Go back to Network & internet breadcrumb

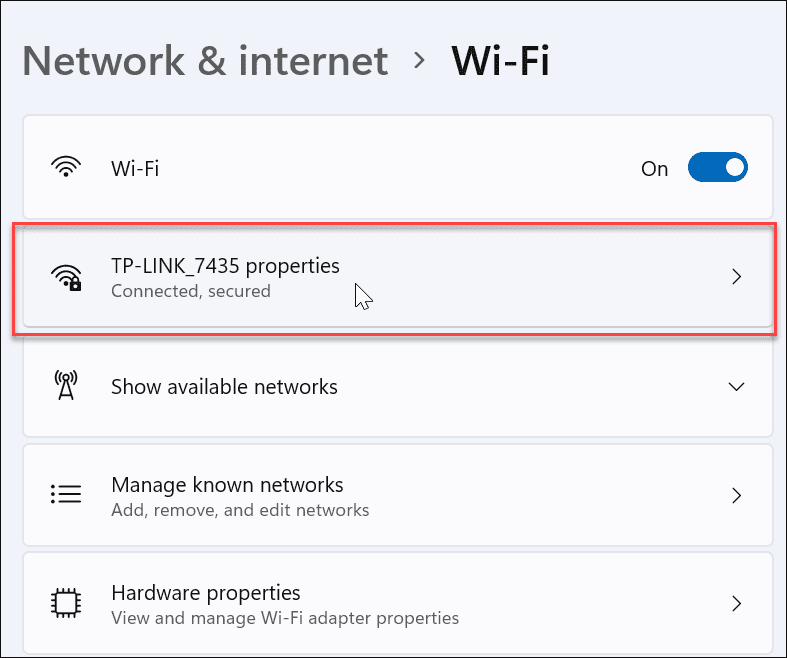tap(205, 61)
